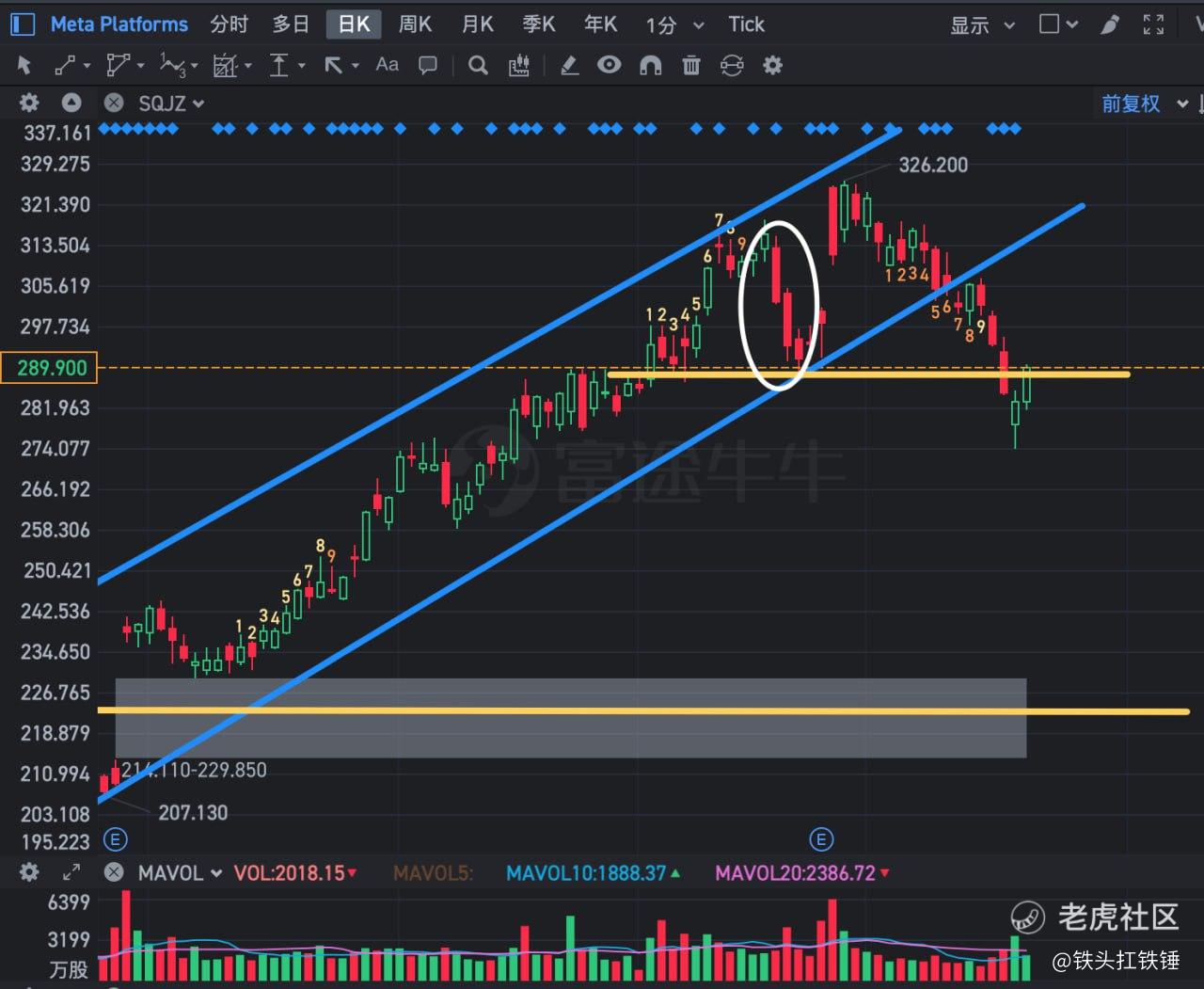Click the 326.200 high price label
Screen dimensions: 1204x989
(933, 166)
